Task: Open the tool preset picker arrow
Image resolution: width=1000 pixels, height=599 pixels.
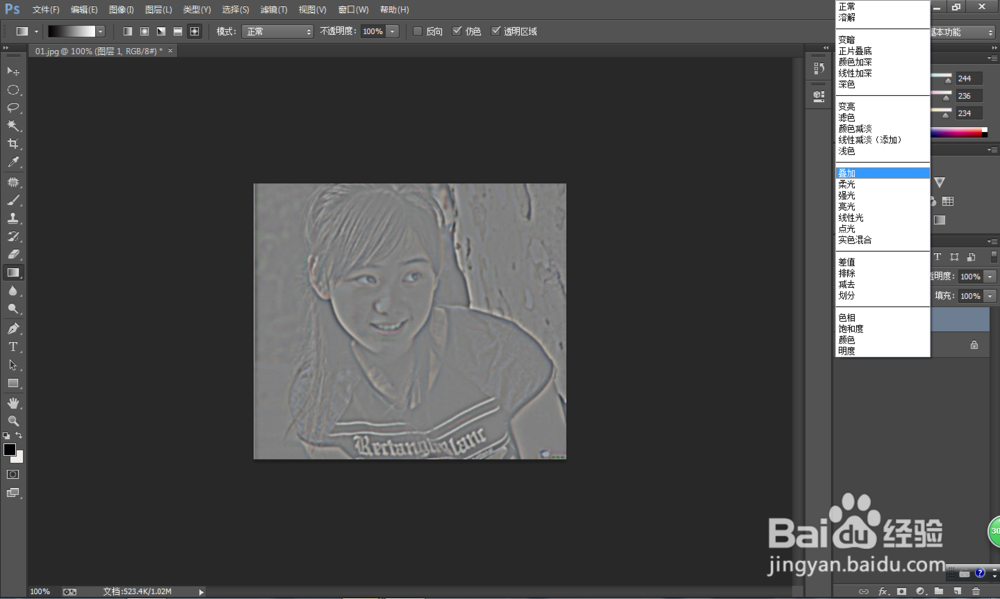Action: (36, 31)
